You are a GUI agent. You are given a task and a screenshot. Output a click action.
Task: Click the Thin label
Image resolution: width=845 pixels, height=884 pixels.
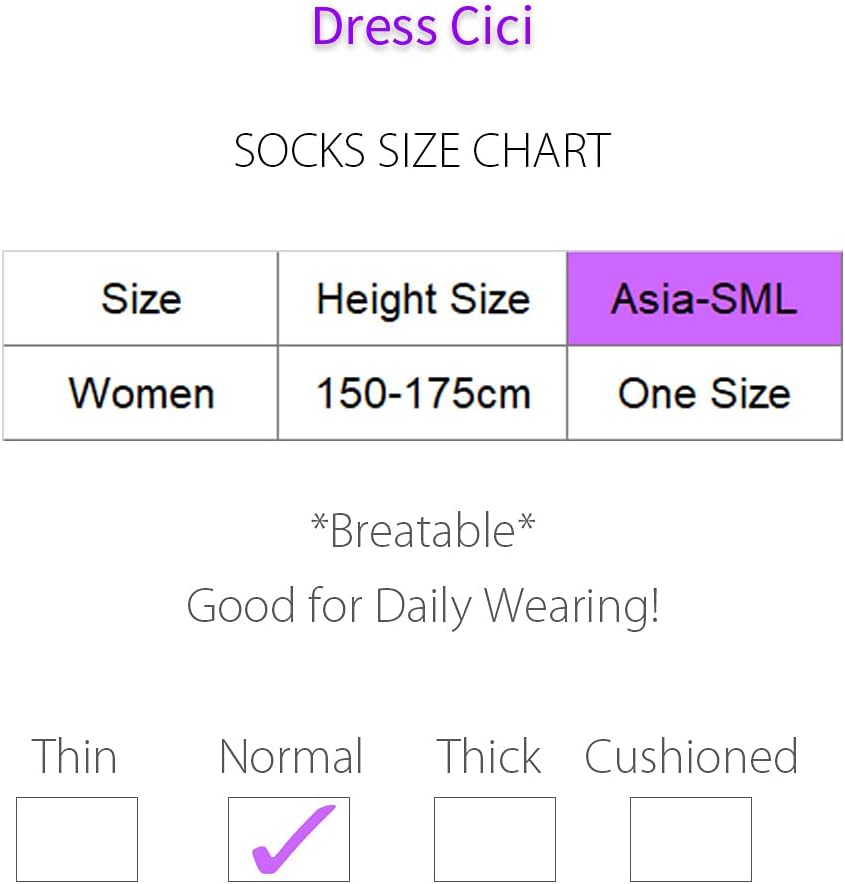pyautogui.click(x=74, y=756)
